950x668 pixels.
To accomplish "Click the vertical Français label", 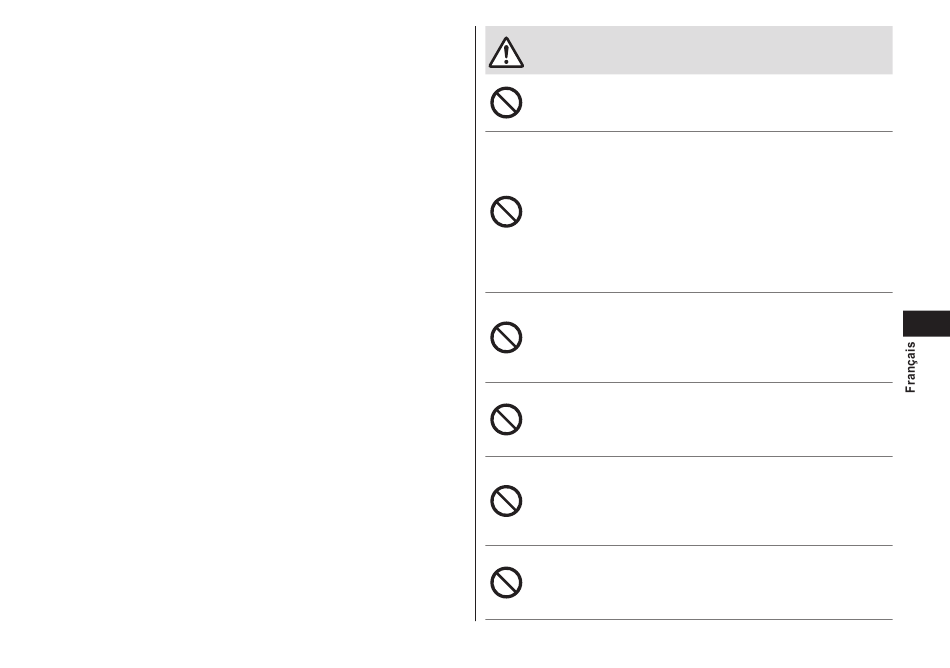I will point(910,367).
